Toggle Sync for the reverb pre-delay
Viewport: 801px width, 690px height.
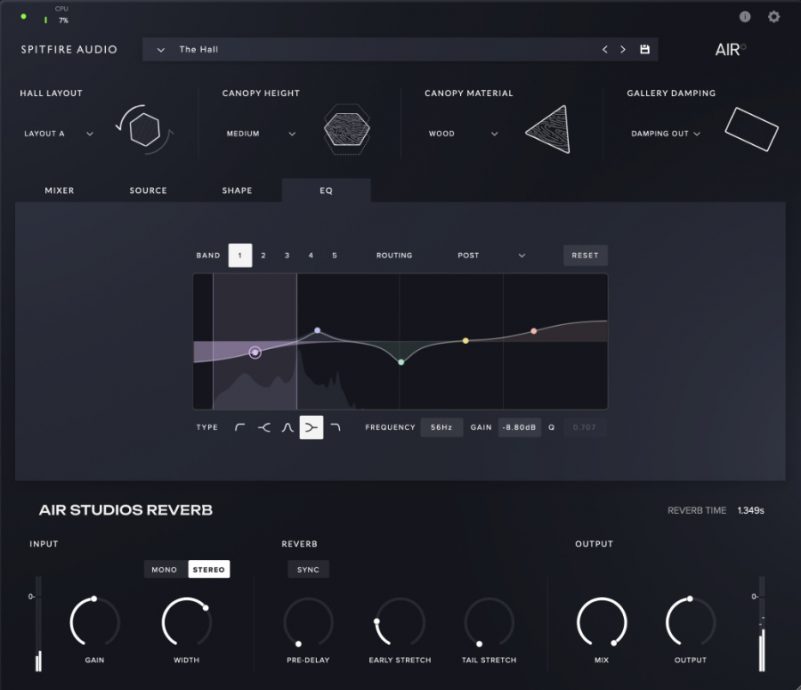point(308,569)
